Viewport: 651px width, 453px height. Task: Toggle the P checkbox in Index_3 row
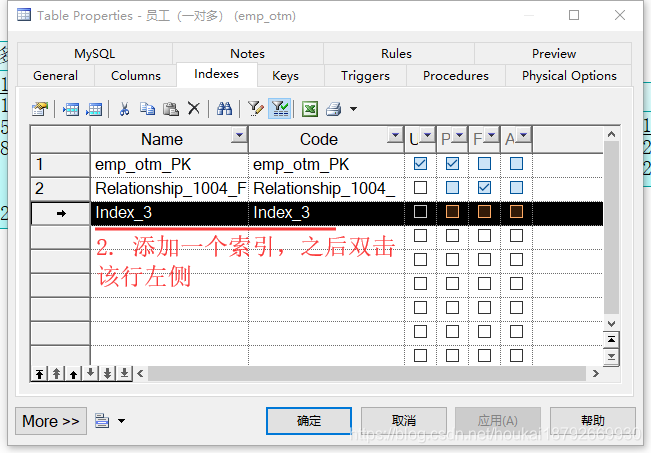452,212
